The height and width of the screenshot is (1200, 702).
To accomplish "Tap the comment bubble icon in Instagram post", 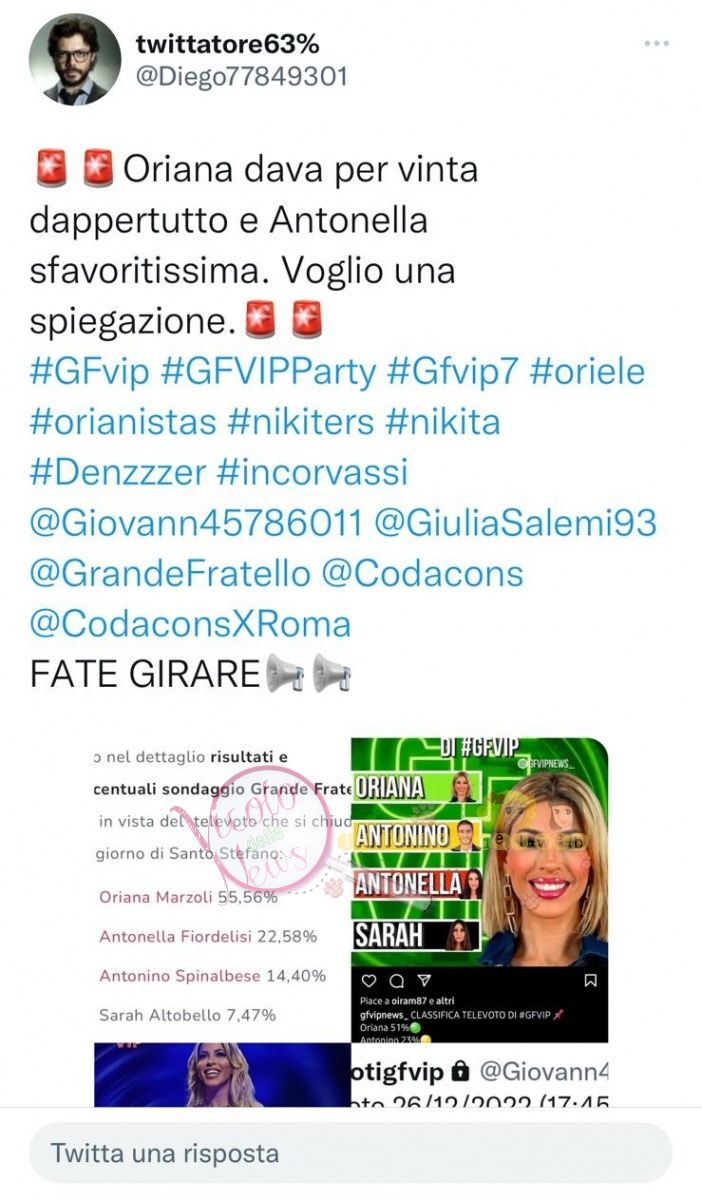I will [x=396, y=980].
